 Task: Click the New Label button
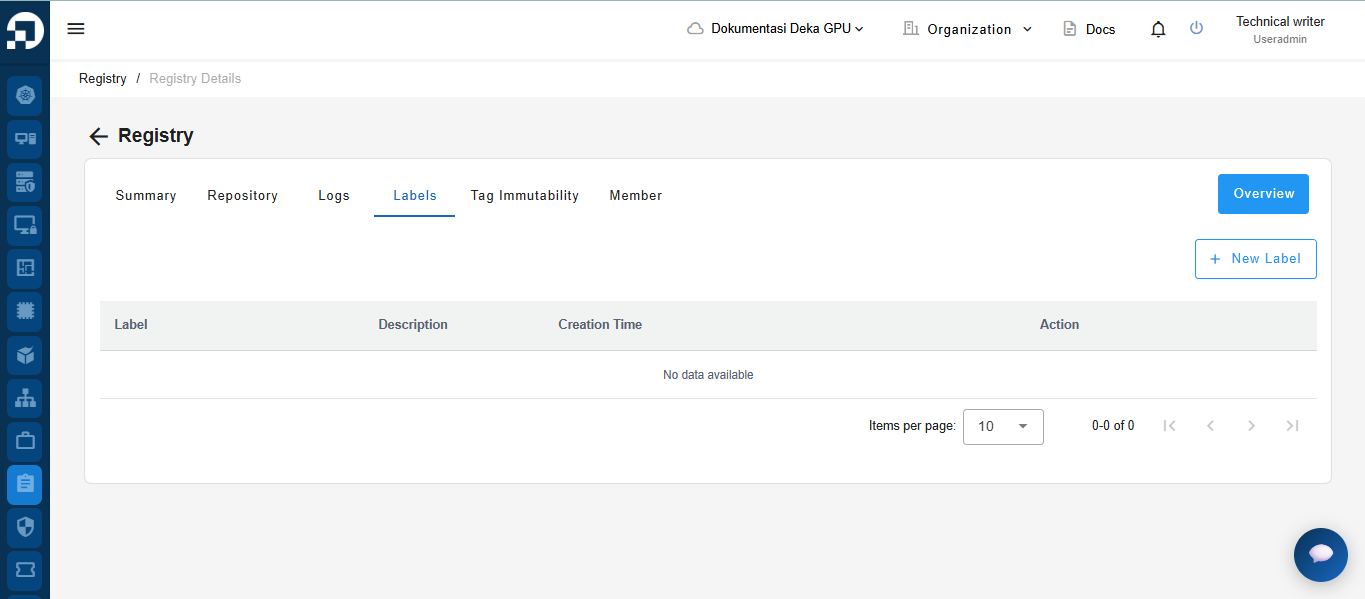coord(1255,259)
